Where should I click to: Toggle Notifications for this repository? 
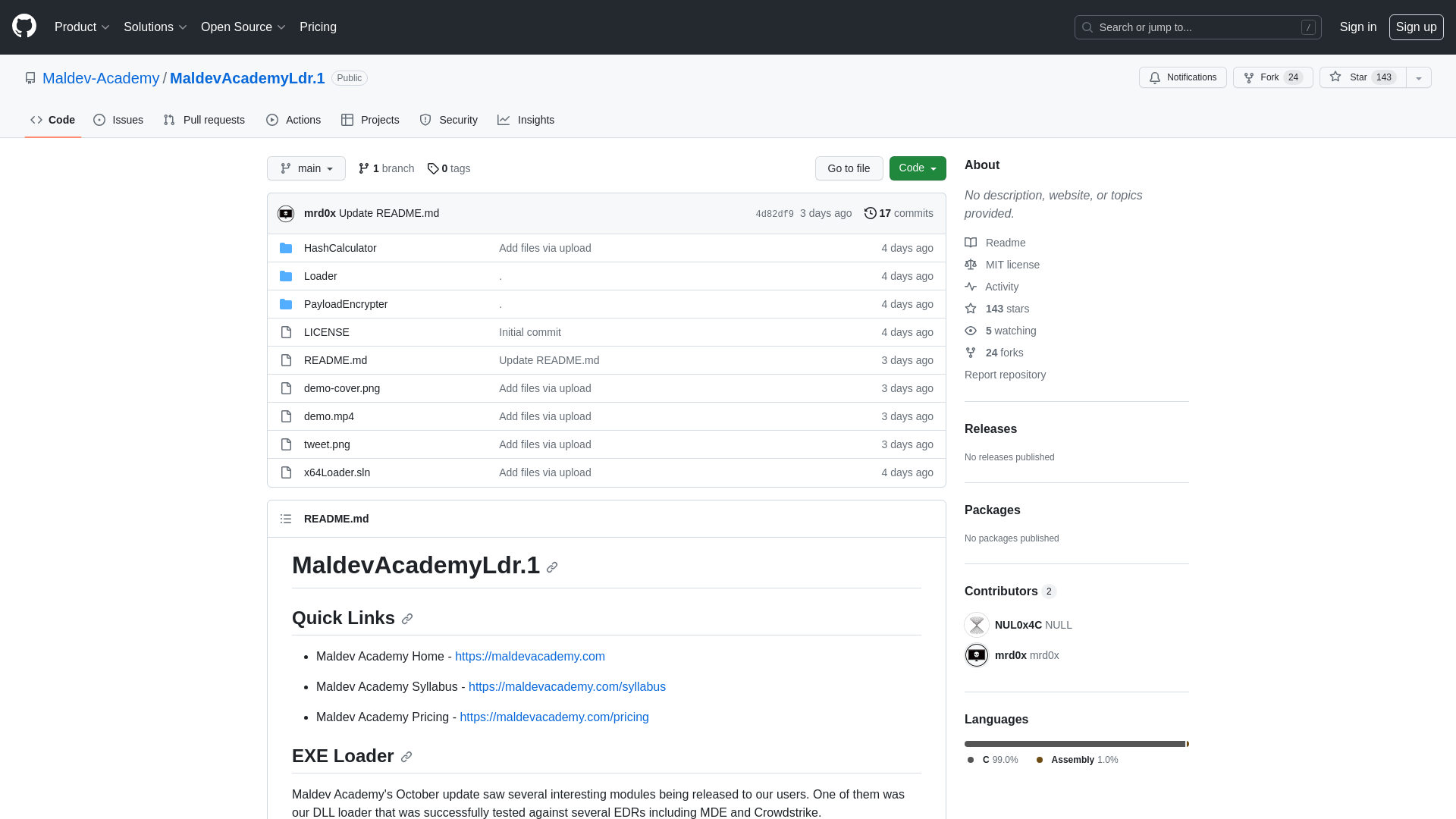click(1182, 77)
